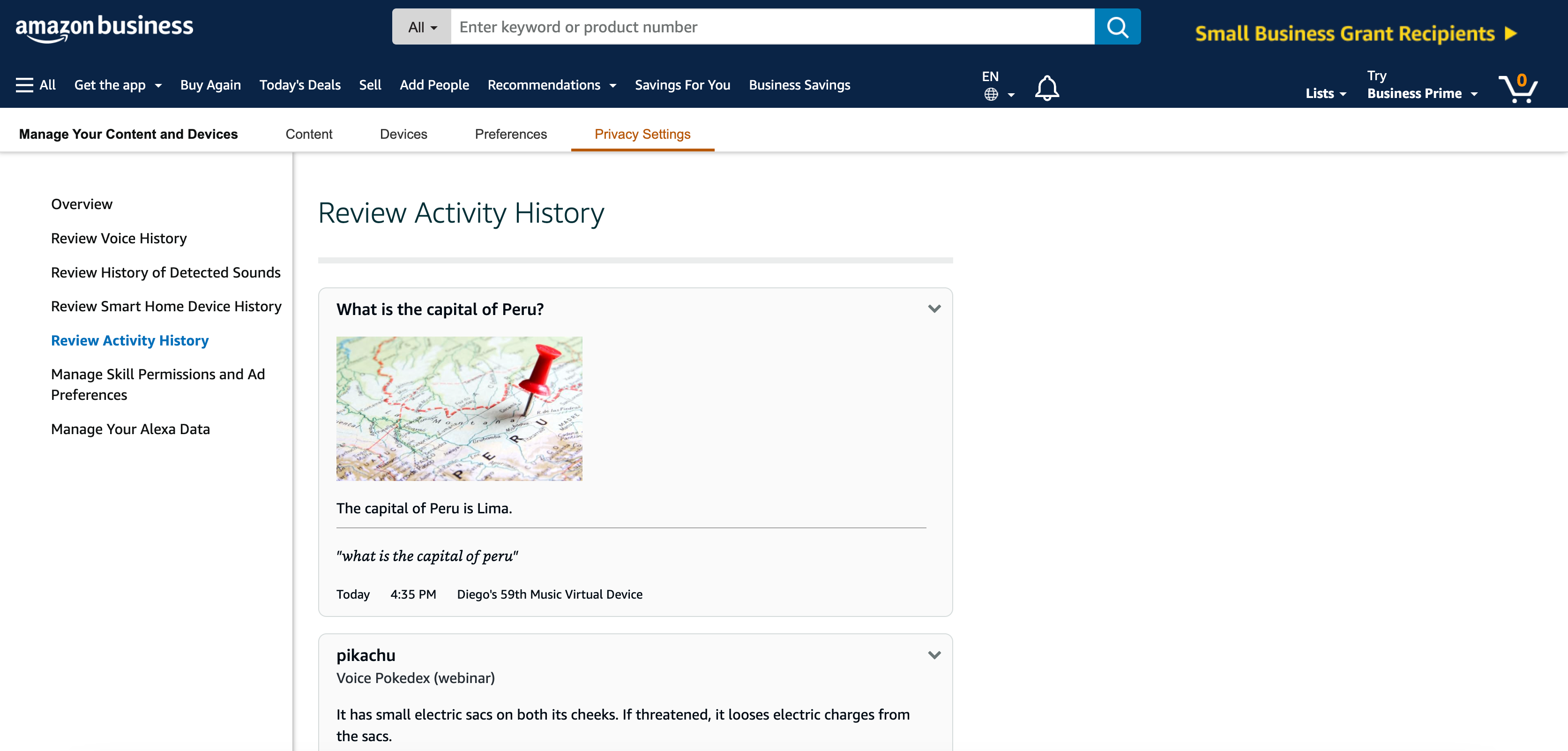
Task: Click Review History of Detected Sounds
Action: (x=166, y=271)
